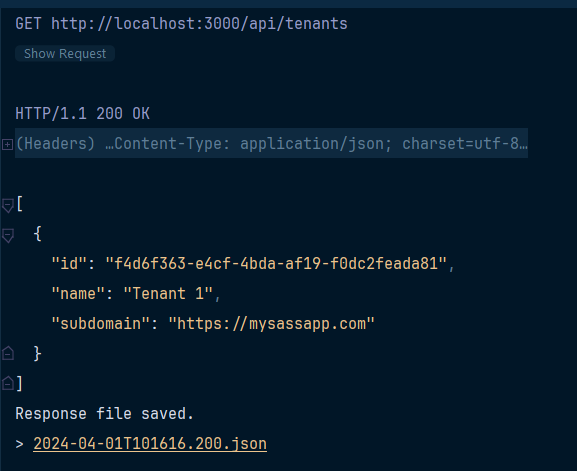Viewport: 577px width, 471px height.
Task: Click the tenant id UUID value
Action: (276, 263)
